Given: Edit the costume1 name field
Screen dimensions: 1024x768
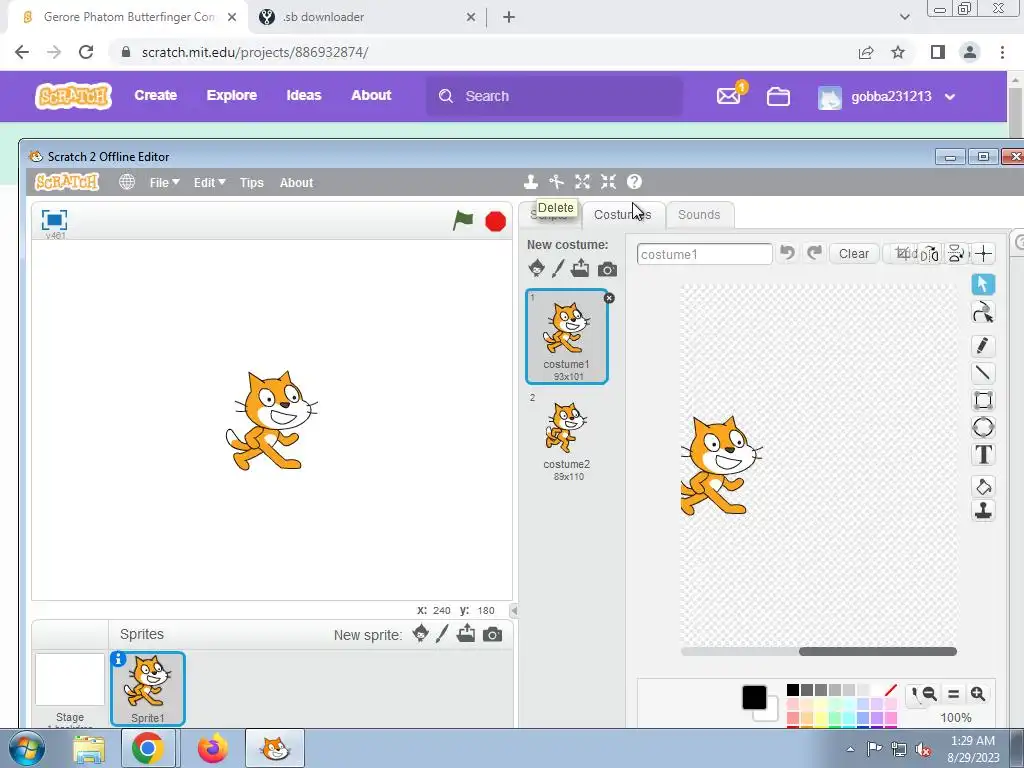Looking at the screenshot, I should coord(705,254).
